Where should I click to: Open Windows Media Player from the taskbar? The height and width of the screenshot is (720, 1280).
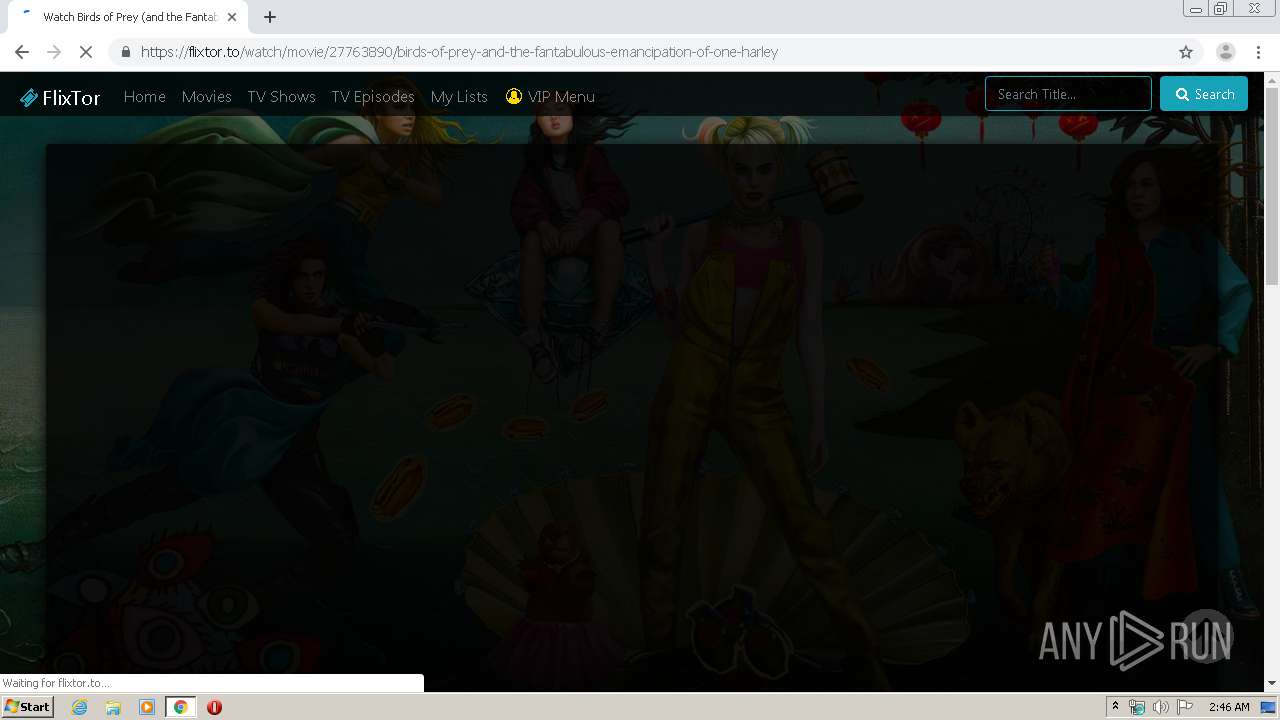(147, 707)
